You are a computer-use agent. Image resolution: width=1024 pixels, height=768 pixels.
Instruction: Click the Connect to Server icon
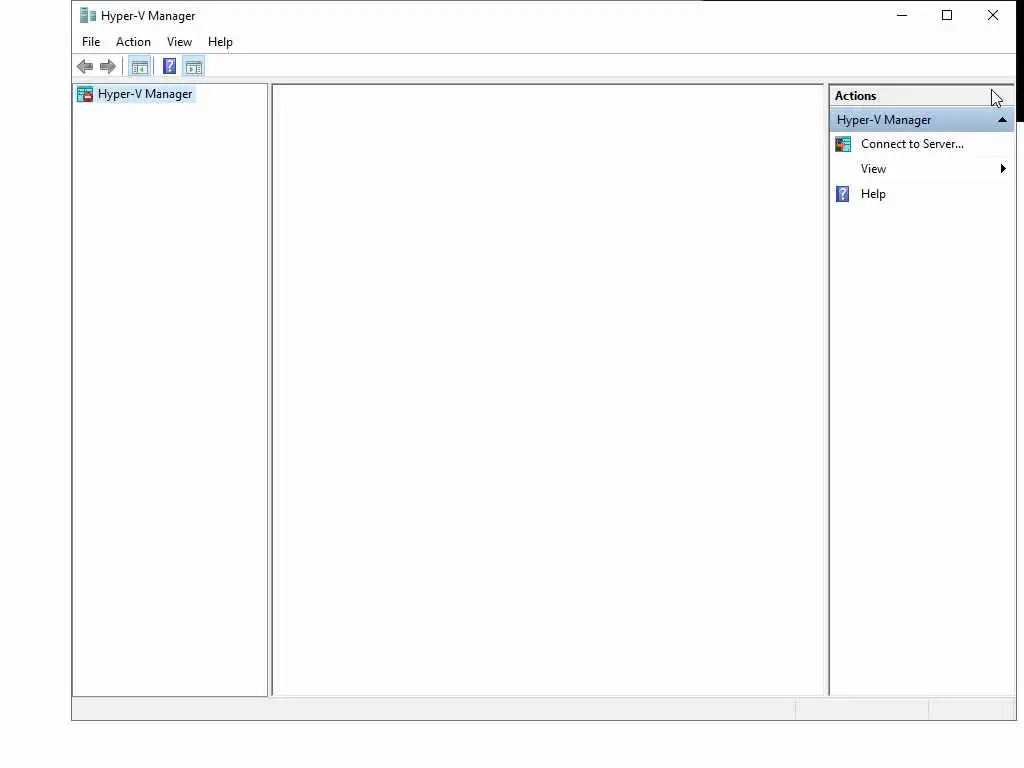[843, 144]
